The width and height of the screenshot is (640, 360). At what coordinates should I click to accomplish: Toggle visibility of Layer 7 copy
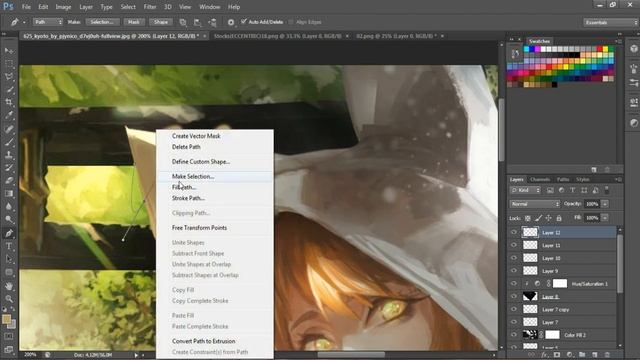click(x=514, y=309)
